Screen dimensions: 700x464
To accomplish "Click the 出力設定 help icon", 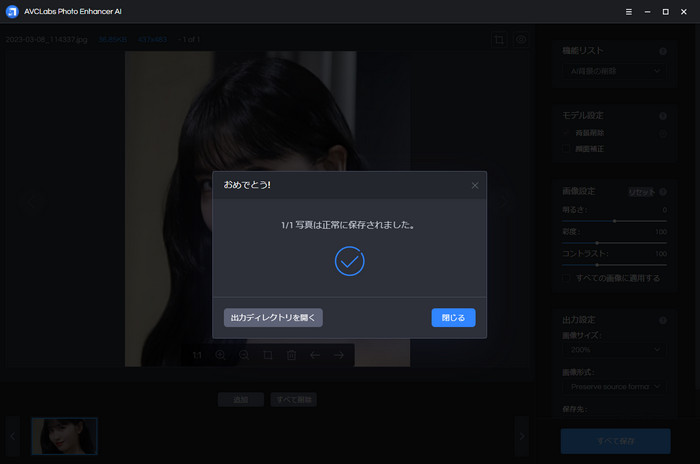I will (x=663, y=320).
